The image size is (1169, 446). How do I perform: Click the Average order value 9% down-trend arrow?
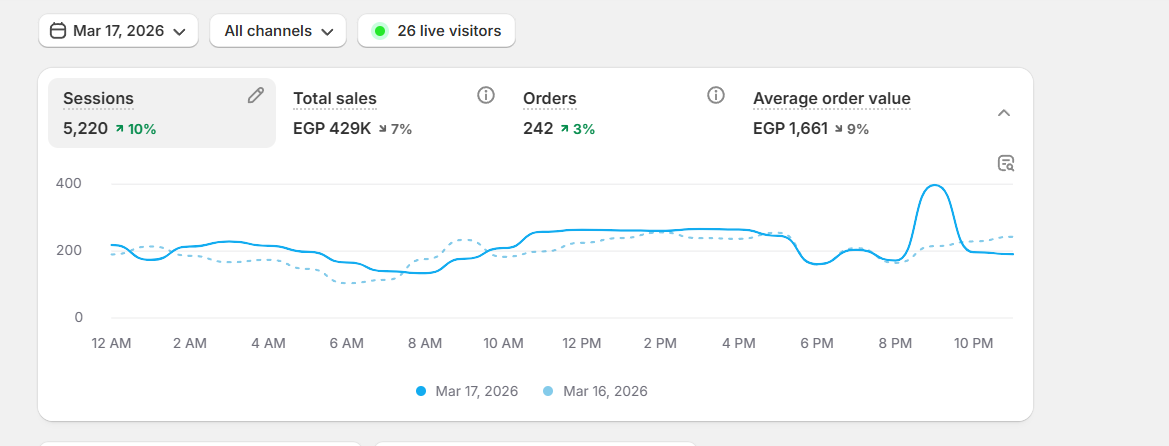click(838, 129)
